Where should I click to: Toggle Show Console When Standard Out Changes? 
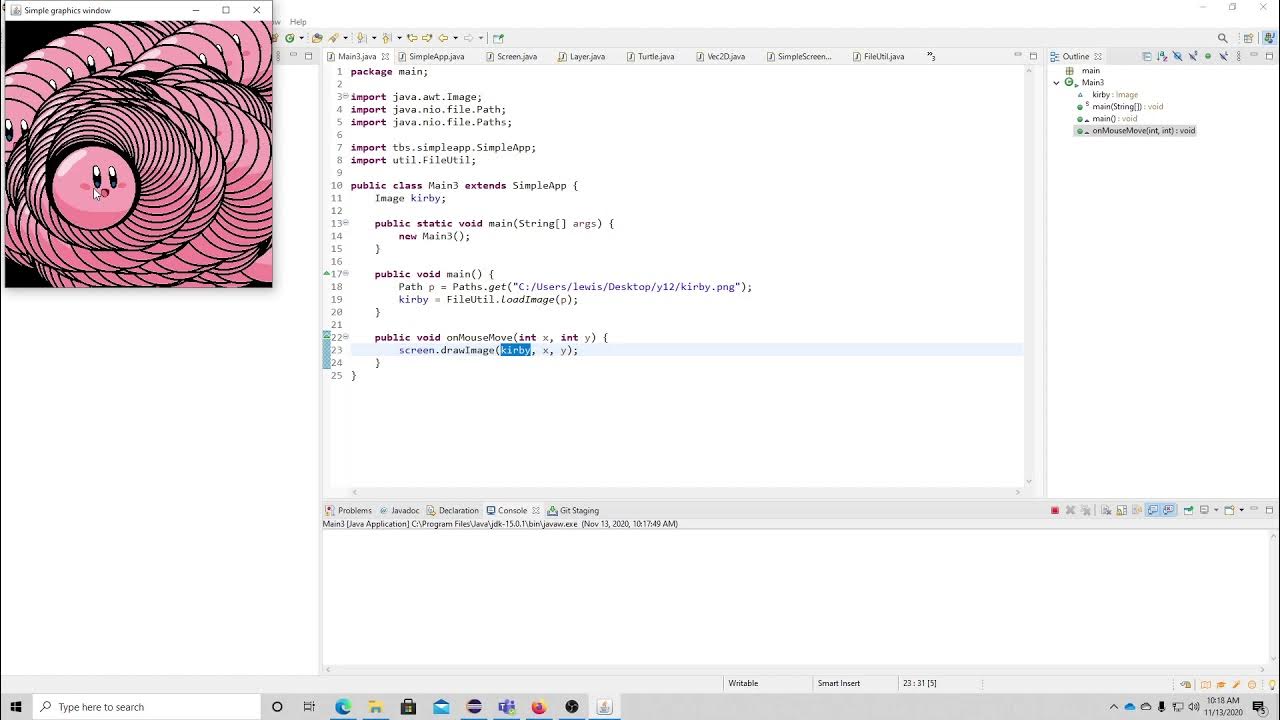(x=1152, y=510)
